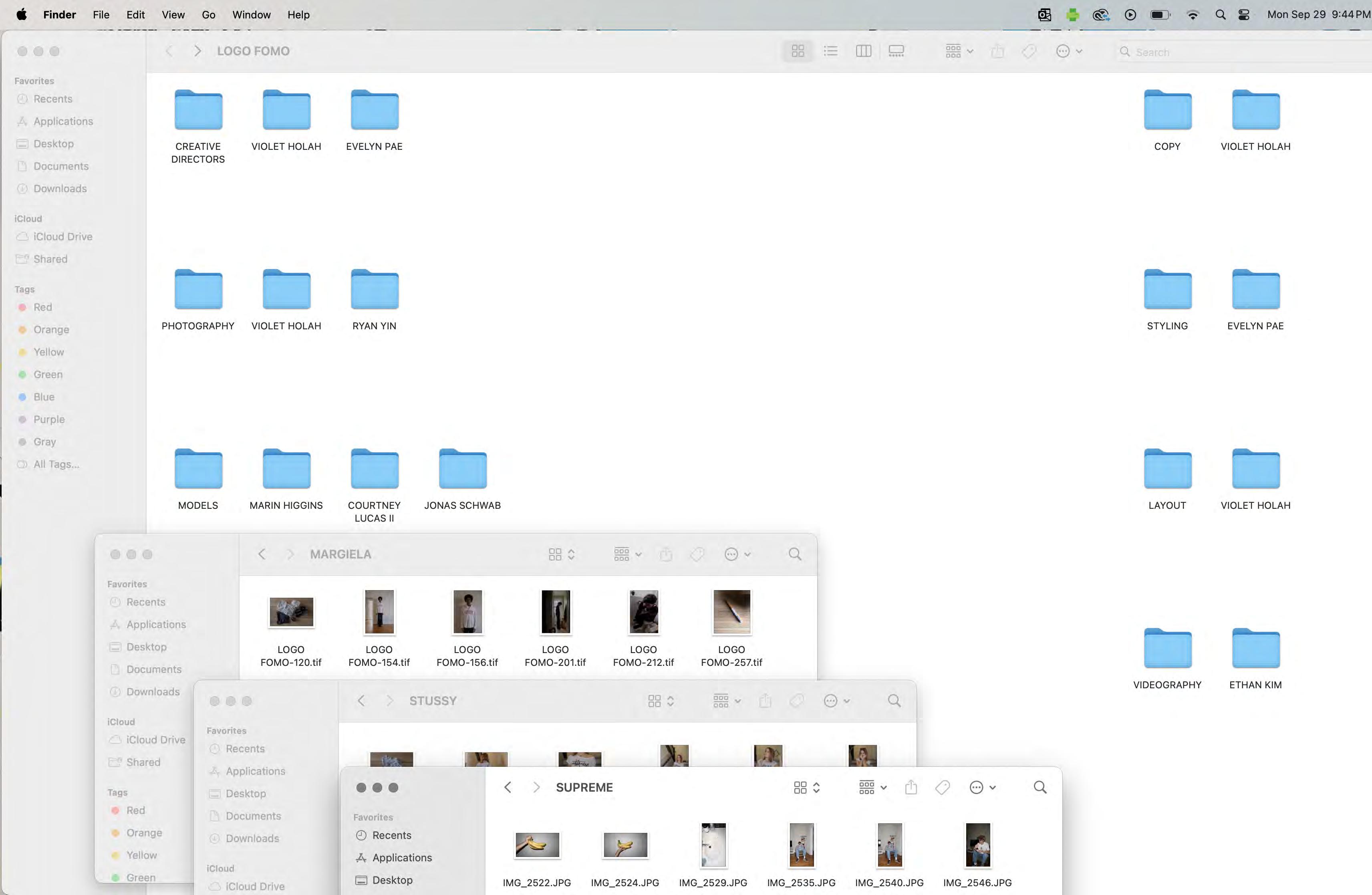Switch LOGO FOMO window to list view
Viewport: 1372px width, 895px height.
click(x=830, y=51)
